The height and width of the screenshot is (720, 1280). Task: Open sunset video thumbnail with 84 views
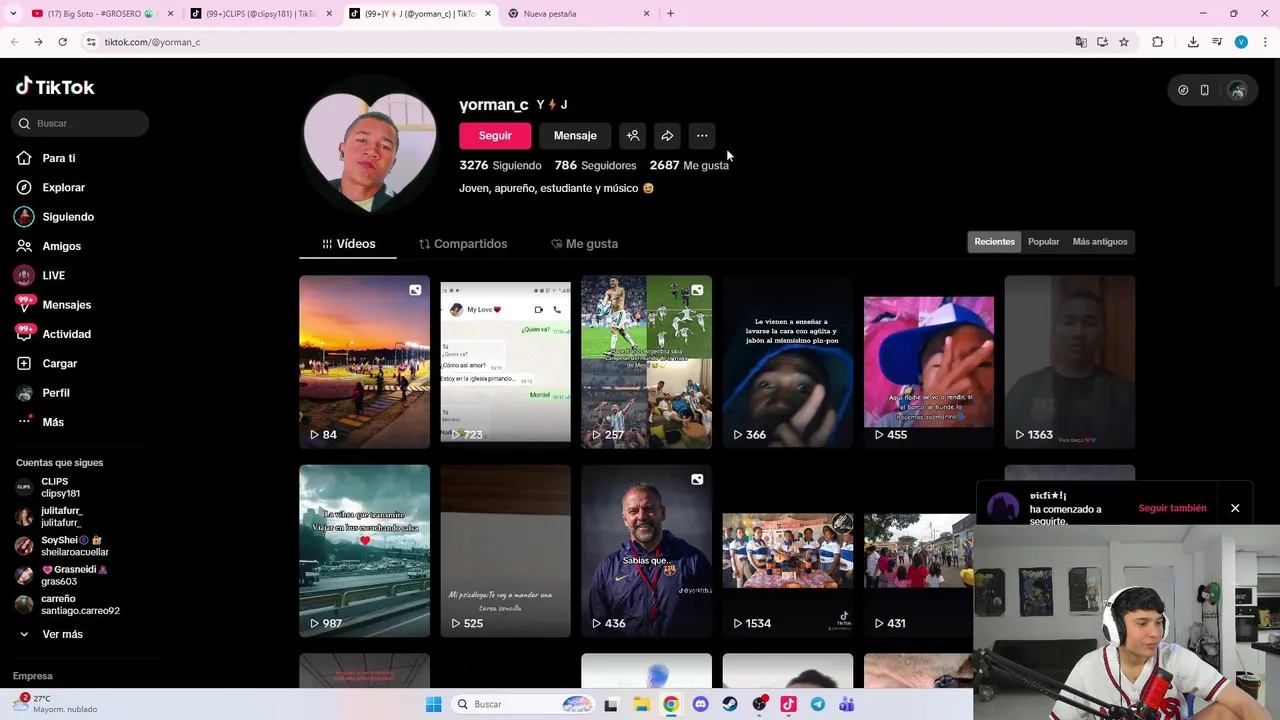(364, 362)
